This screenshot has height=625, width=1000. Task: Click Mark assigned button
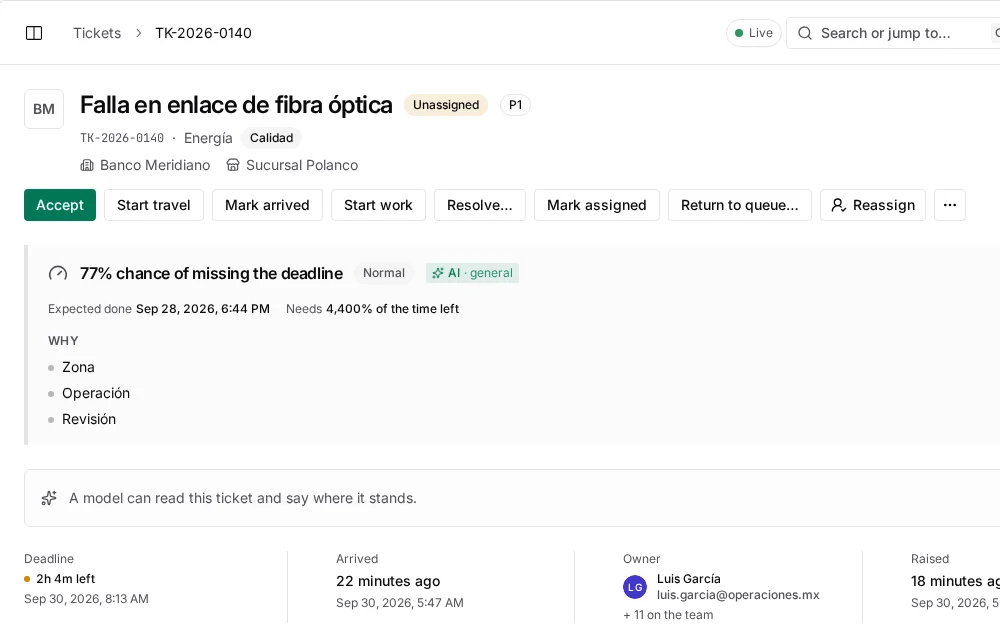tap(597, 205)
